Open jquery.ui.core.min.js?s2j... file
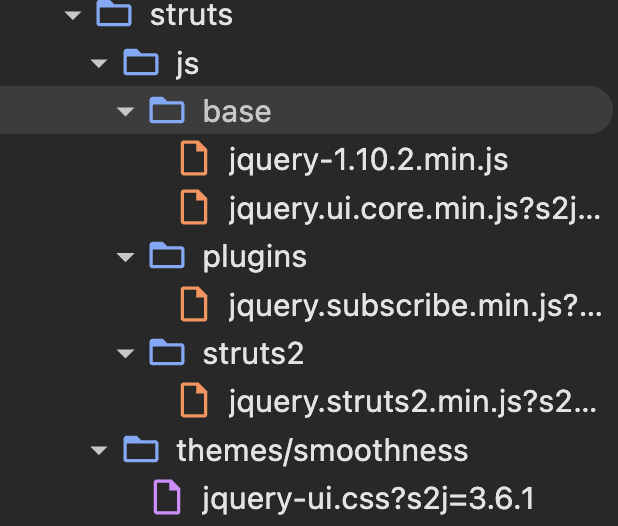 coord(415,210)
